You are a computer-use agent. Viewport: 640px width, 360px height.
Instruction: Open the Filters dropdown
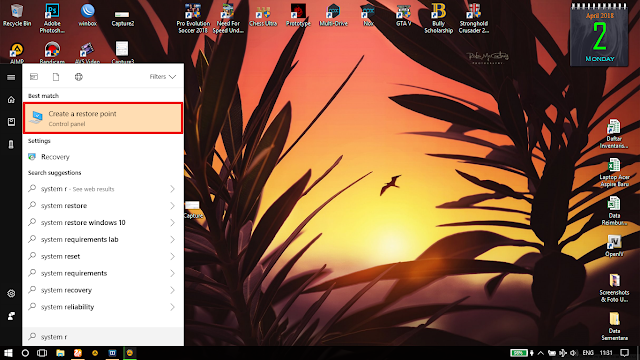pos(162,77)
